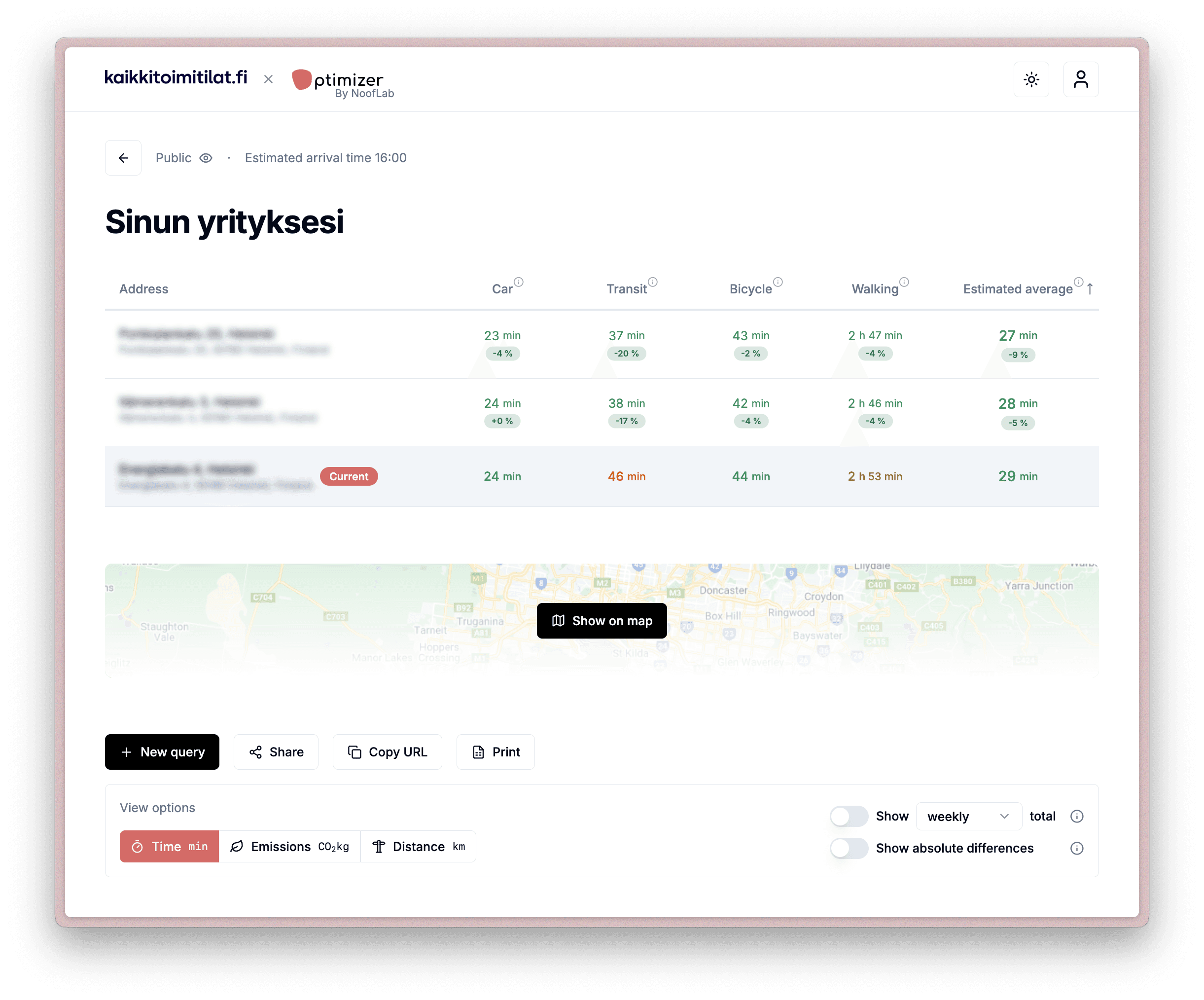The height and width of the screenshot is (1000, 1204).
Task: Open the Transit column info icon
Action: (653, 282)
